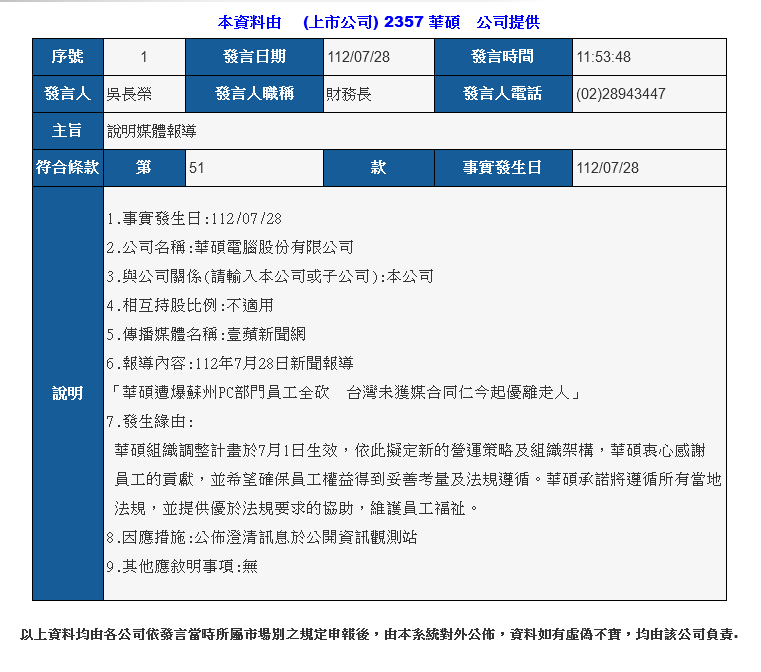Click line '1.事實發生日:112/07/28'
The image size is (761, 672).
pos(194,219)
